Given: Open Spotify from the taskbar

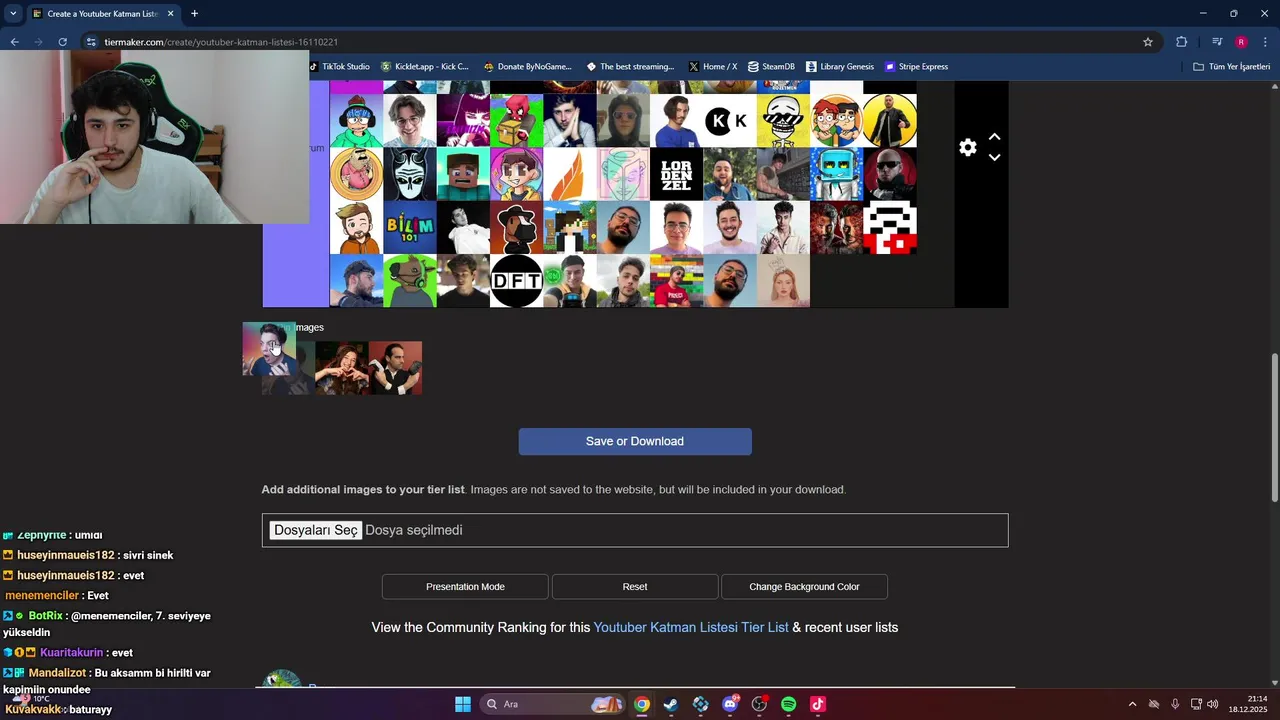Looking at the screenshot, I should [788, 704].
